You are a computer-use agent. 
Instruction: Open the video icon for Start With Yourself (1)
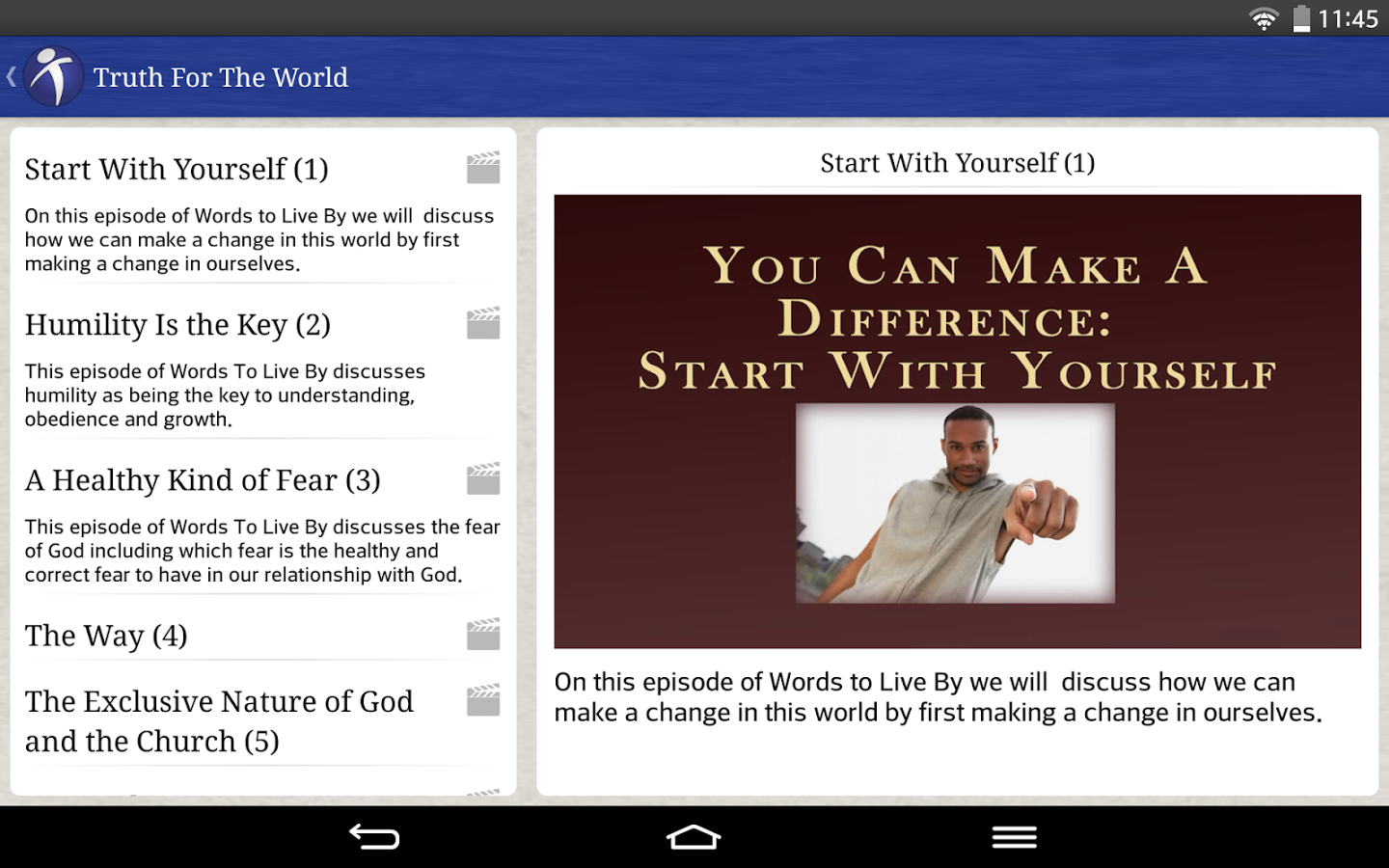click(483, 168)
